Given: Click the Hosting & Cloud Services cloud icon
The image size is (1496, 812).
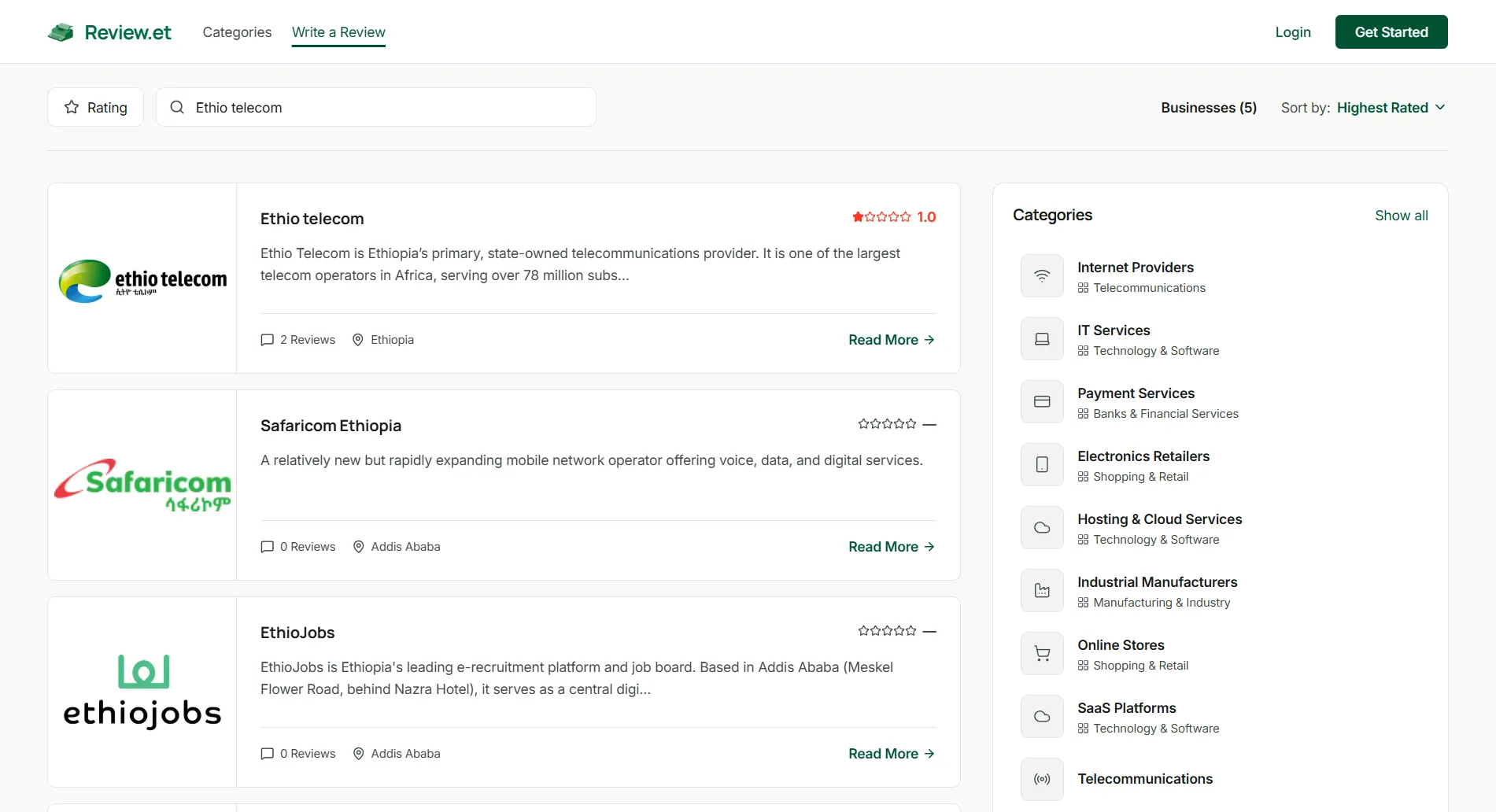Looking at the screenshot, I should (1042, 527).
